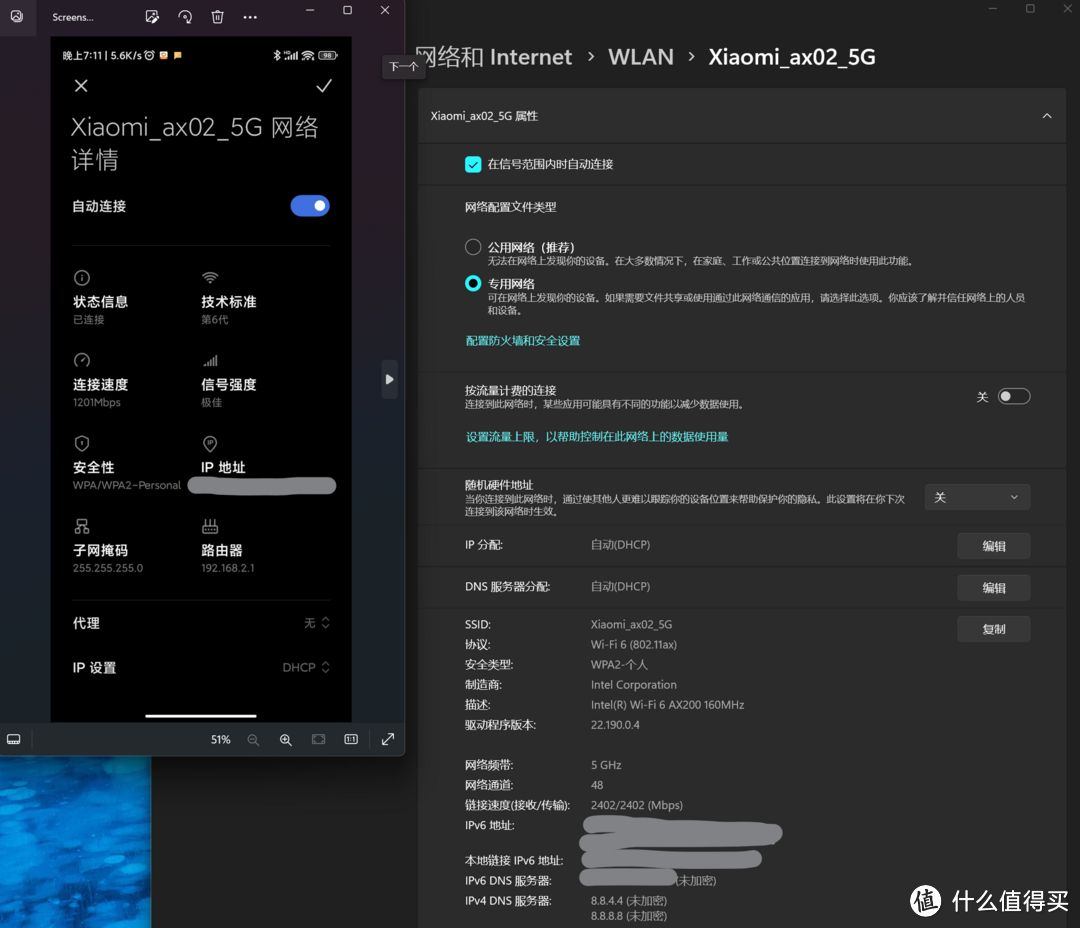Screen dimensions: 1080x928
Task: Rotate the image with the rotate icon
Action: tap(185, 17)
